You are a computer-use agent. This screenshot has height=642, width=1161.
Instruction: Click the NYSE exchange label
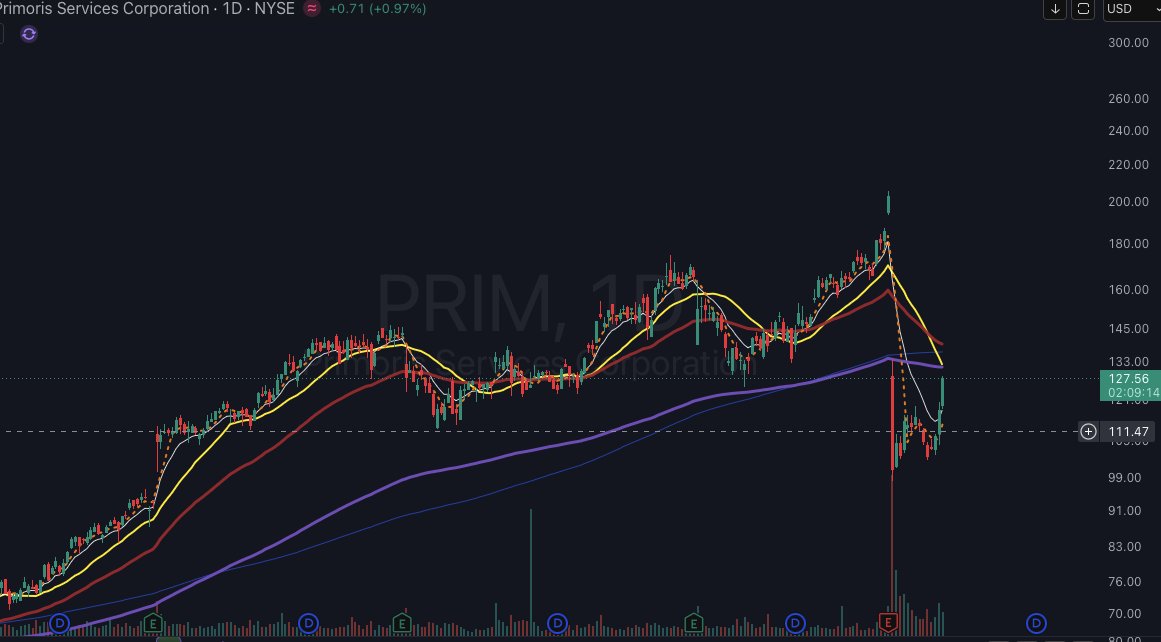(274, 9)
